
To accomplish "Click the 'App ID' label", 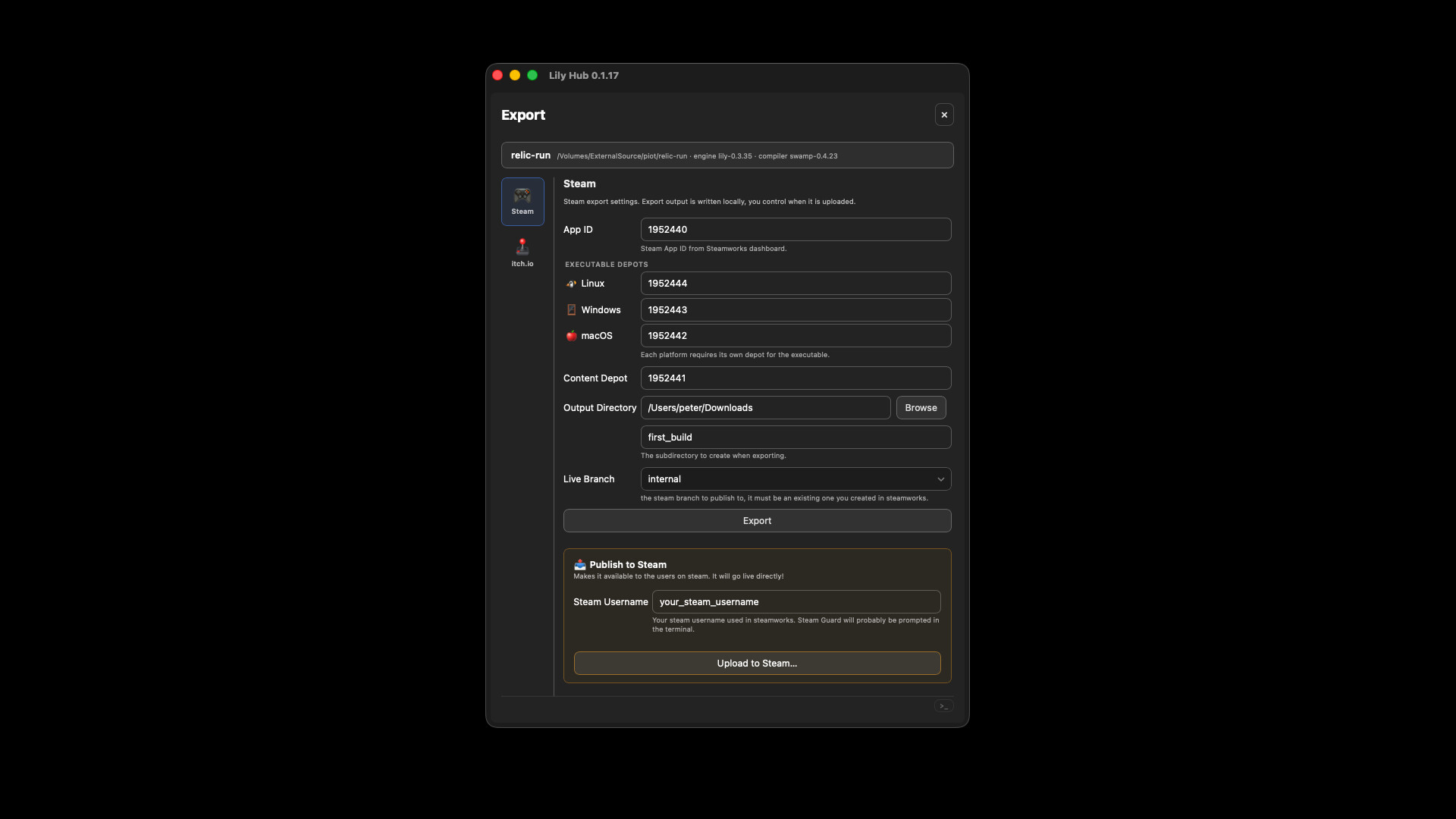I will pos(578,230).
